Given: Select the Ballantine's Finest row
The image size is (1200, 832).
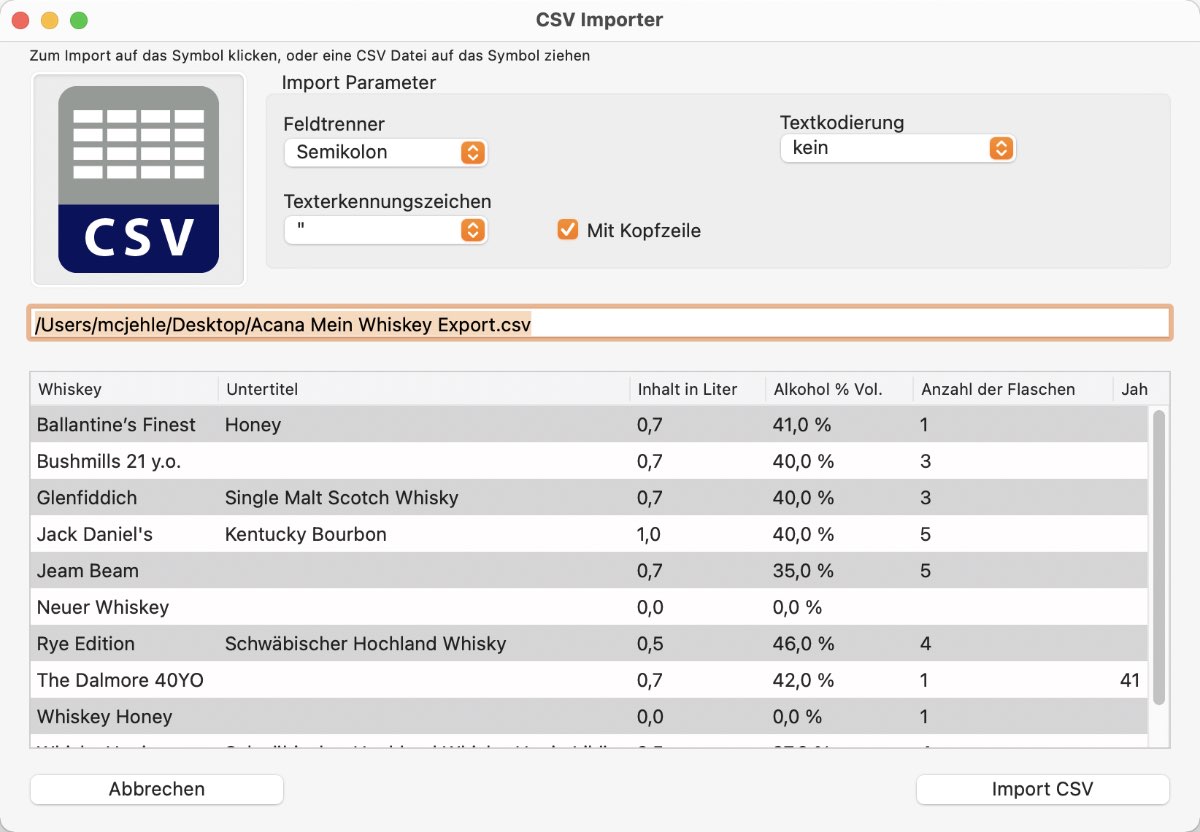Looking at the screenshot, I should [589, 425].
